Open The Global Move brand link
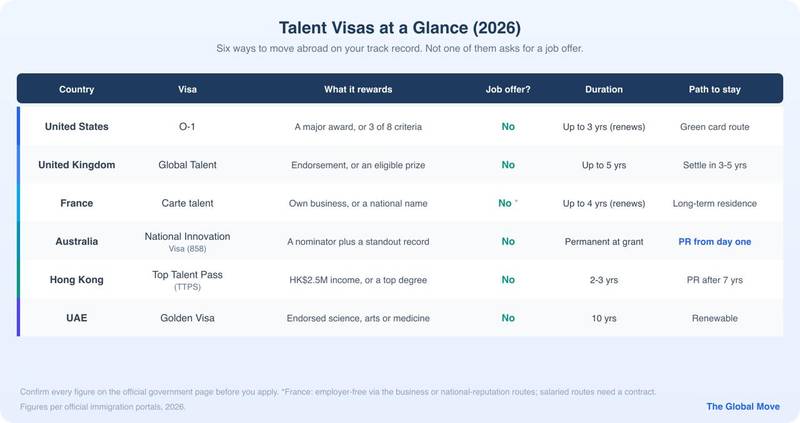800x423 pixels. [x=743, y=407]
